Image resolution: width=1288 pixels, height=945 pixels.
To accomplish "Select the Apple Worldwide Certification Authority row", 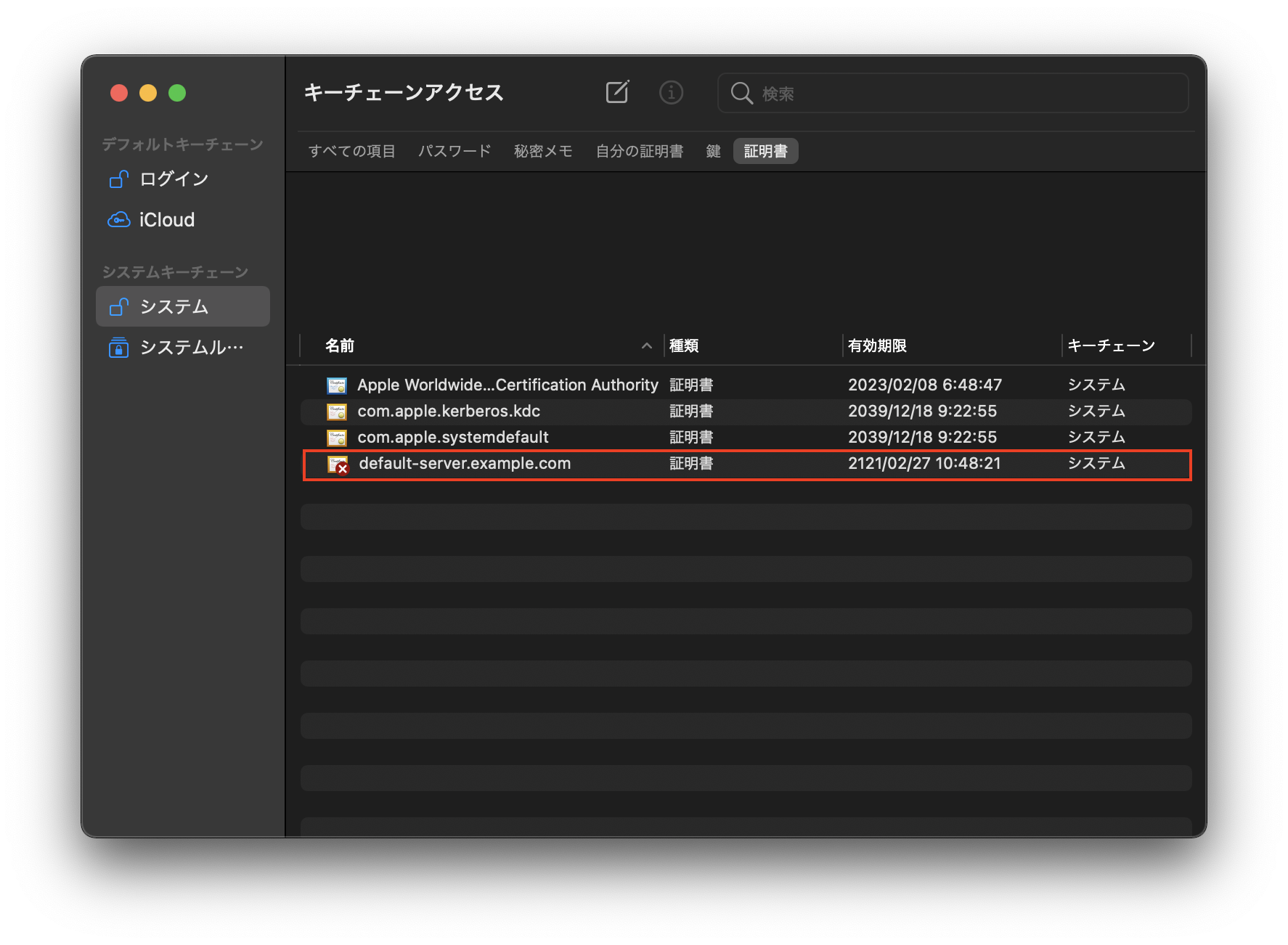I will (x=746, y=385).
